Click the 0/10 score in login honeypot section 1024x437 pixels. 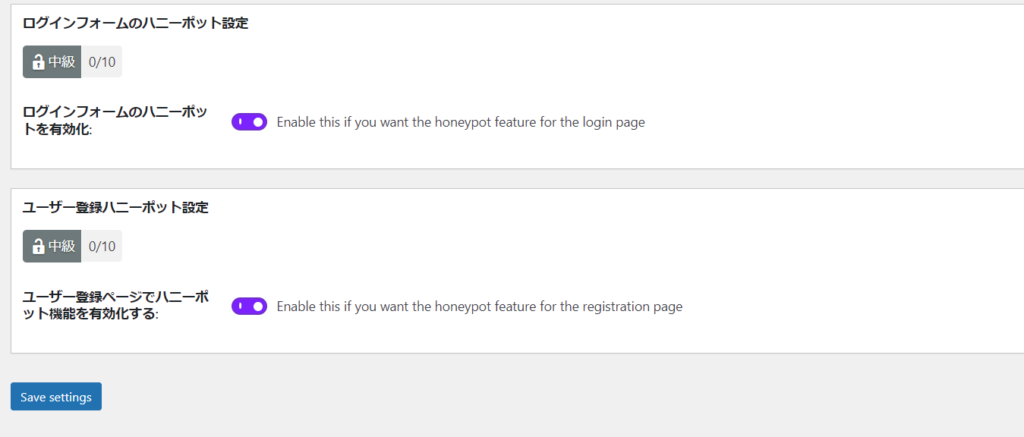102,62
